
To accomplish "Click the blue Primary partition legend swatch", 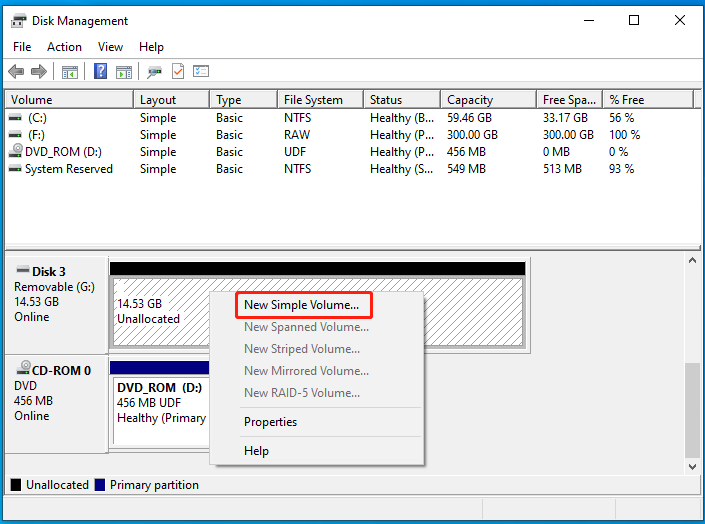I will (100, 485).
